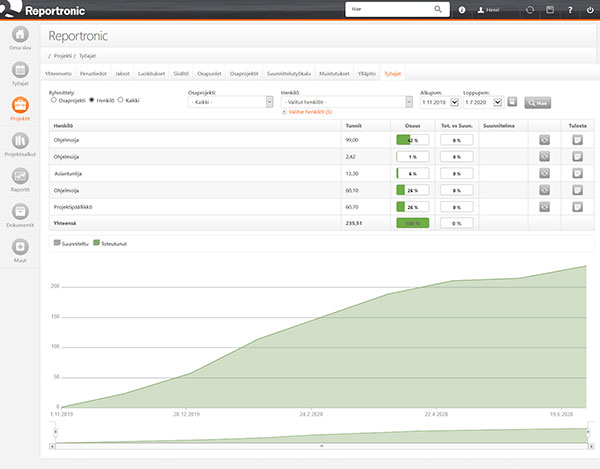Screen dimensions: 600x469
Task: Click the Valitse henkilöt link
Action: point(309,112)
